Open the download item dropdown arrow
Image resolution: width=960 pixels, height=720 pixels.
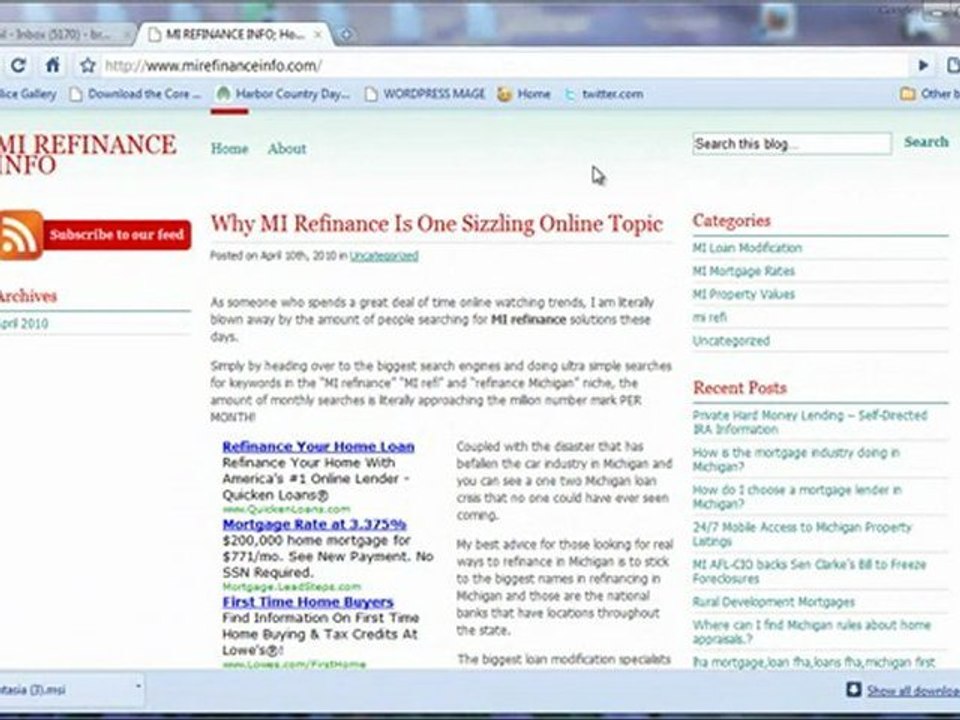click(138, 686)
